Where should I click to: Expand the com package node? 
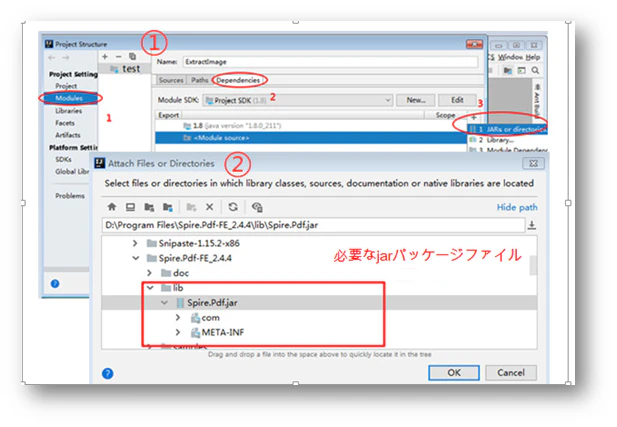point(178,318)
